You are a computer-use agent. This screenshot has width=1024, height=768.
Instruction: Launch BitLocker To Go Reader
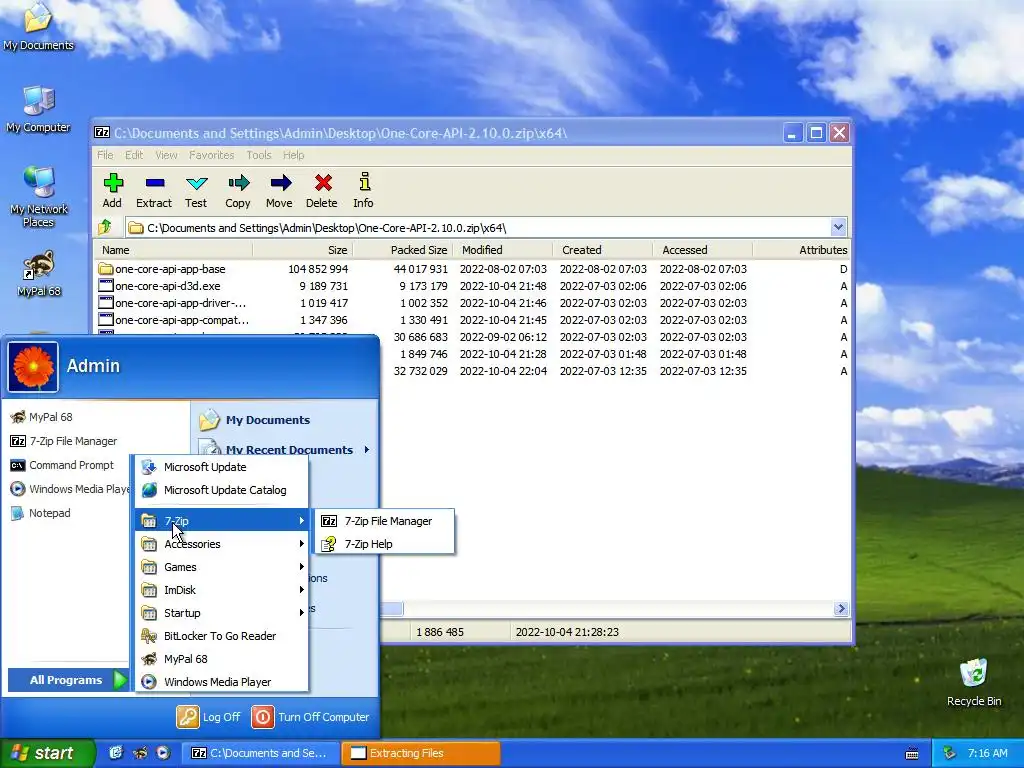[221, 636]
